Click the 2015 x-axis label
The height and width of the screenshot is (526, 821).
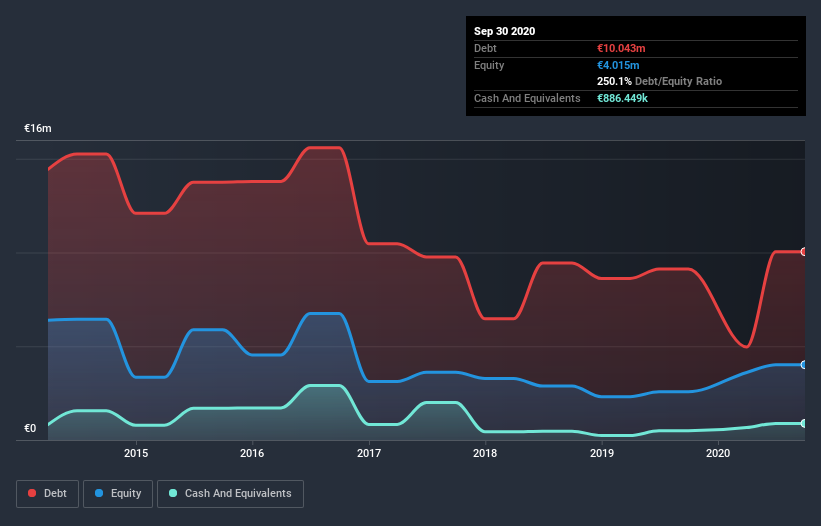click(x=136, y=453)
